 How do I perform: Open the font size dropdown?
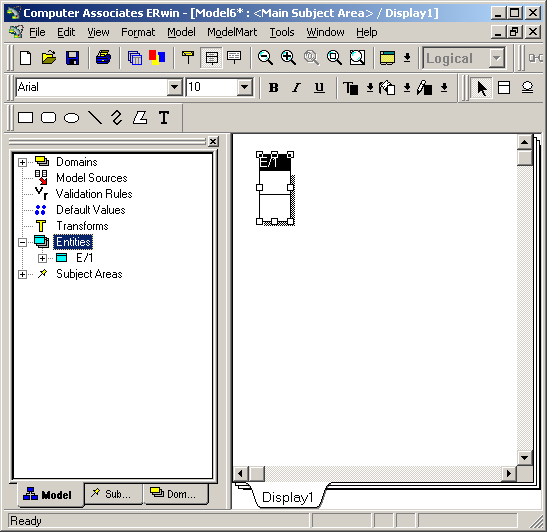tap(245, 87)
